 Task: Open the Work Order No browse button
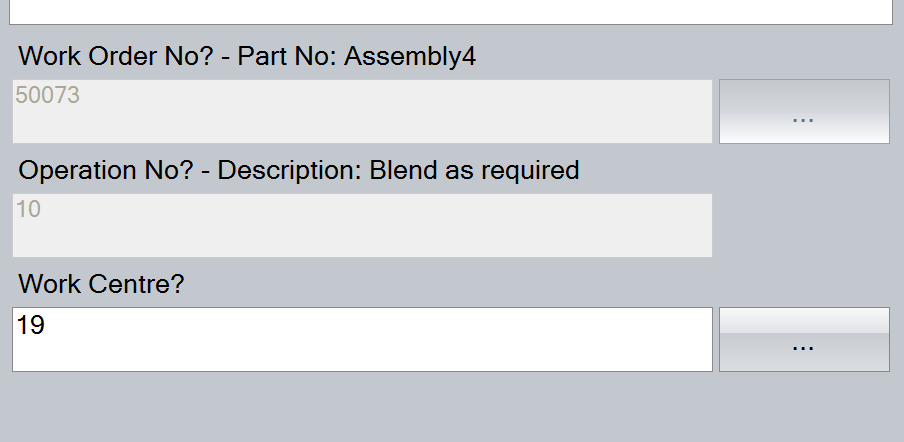point(803,111)
